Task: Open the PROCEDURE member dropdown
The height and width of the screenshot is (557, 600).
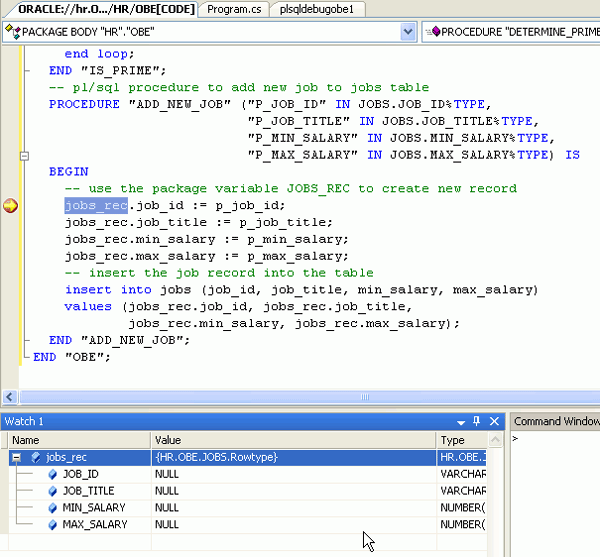Action: pyautogui.click(x=510, y=32)
